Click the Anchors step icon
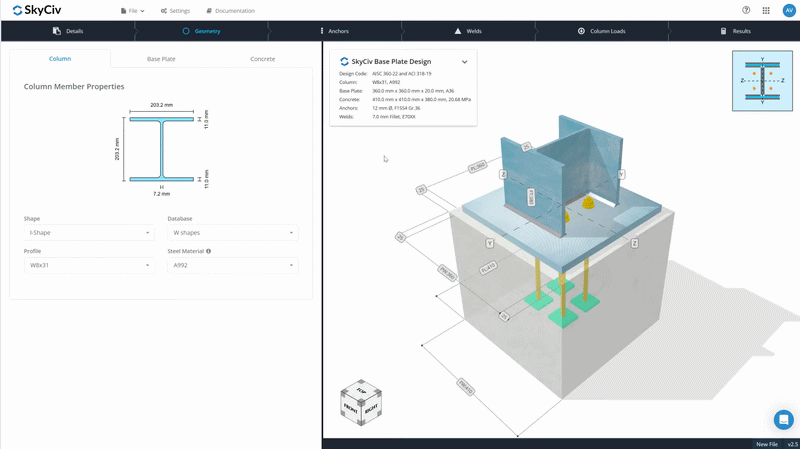This screenshot has height=449, width=800. [321, 31]
